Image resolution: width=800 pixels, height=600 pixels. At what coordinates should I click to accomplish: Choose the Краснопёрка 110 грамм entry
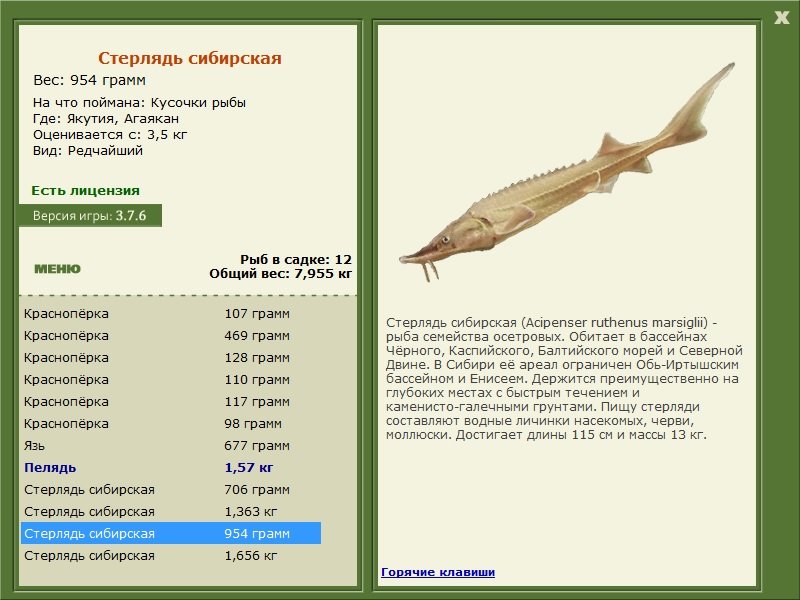(x=171, y=379)
